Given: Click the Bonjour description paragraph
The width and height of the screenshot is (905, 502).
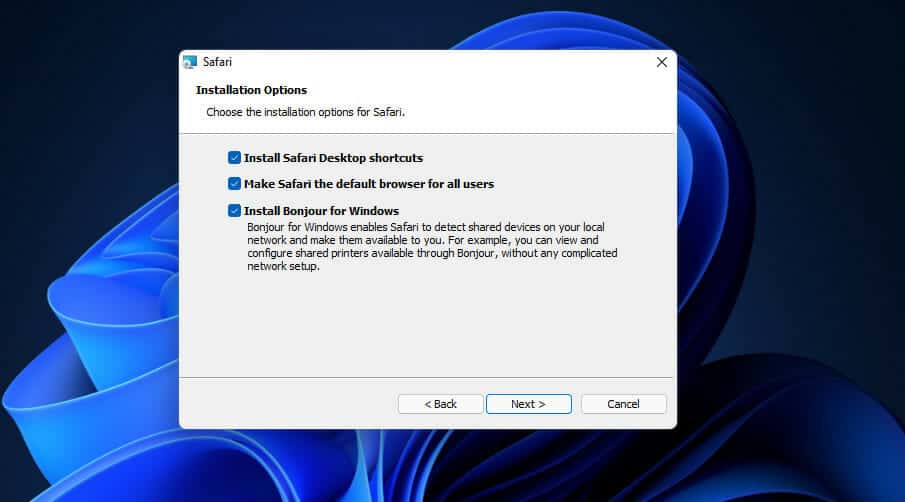Looking at the screenshot, I should [x=432, y=247].
